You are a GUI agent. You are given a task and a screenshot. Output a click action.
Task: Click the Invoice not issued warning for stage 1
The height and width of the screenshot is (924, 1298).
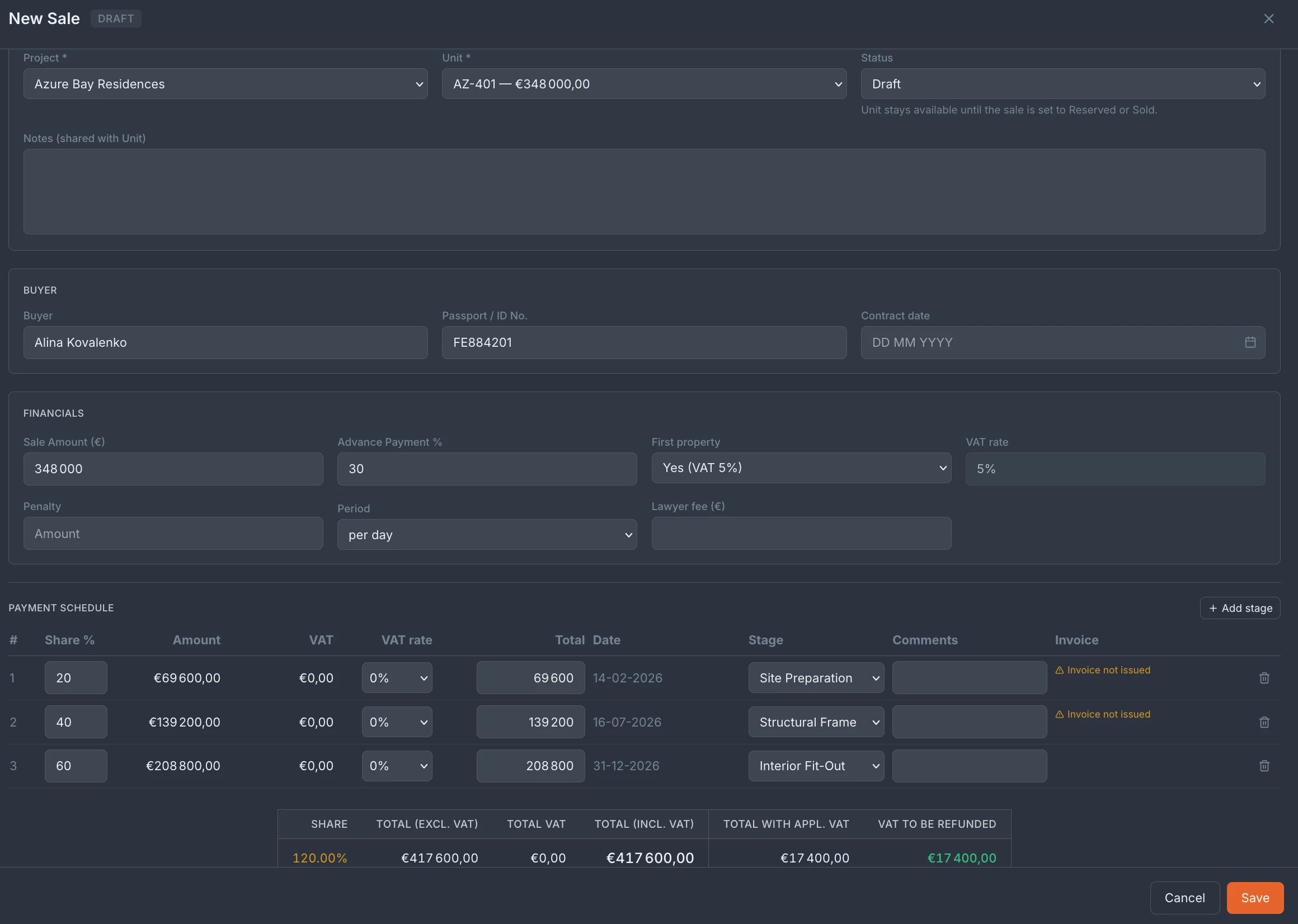(x=1102, y=670)
